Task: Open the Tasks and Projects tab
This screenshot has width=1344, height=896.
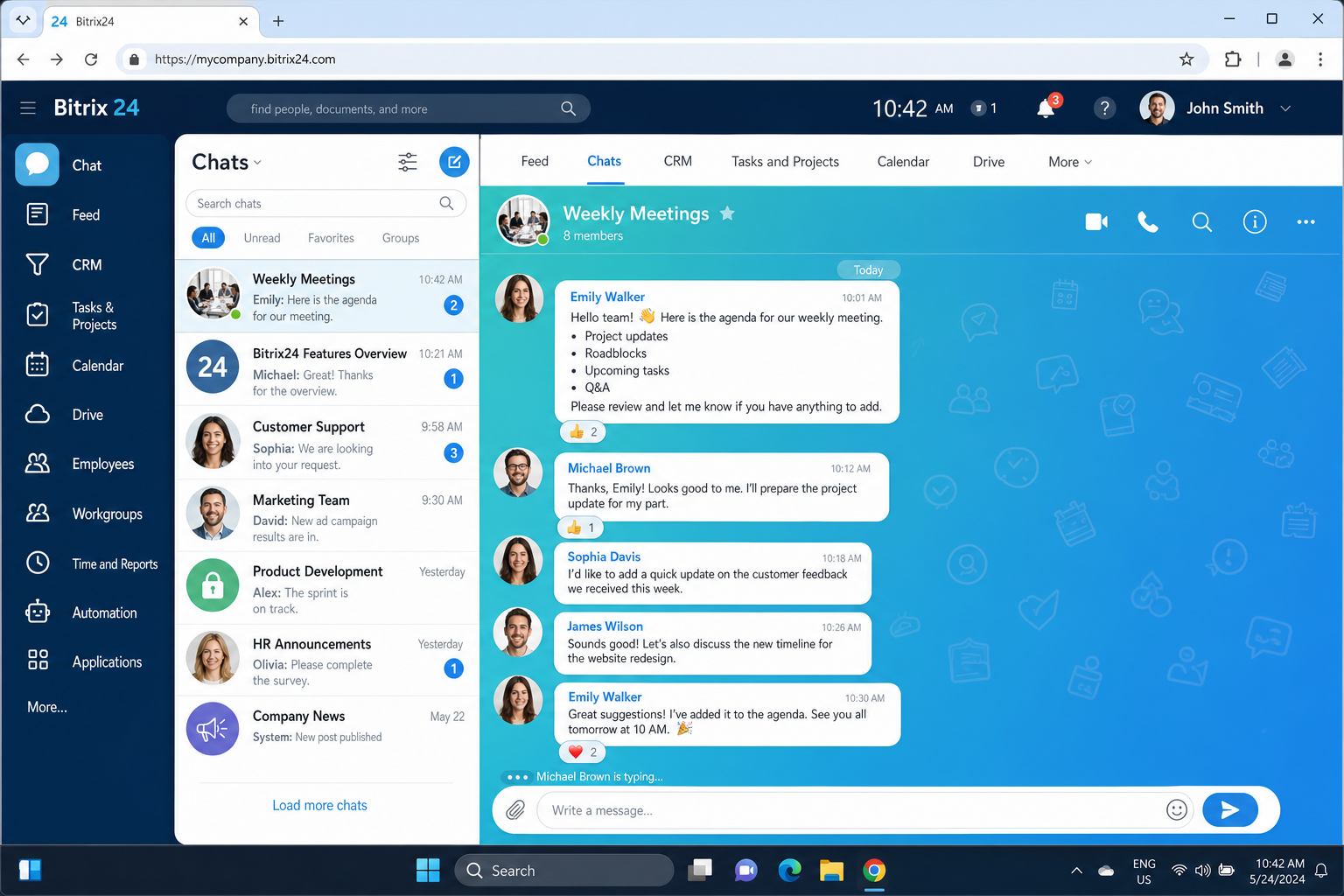Action: coord(785,162)
